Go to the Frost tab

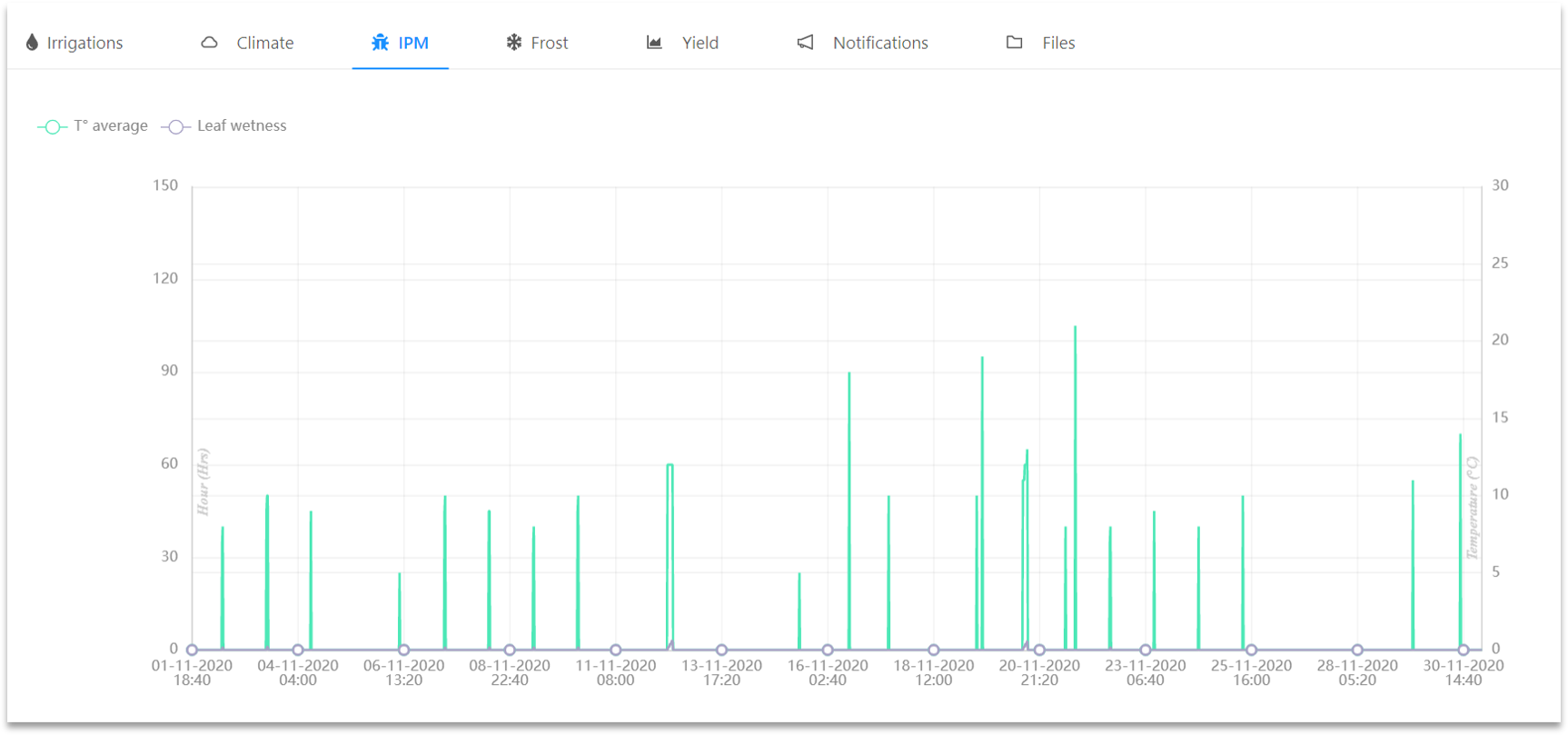click(x=537, y=43)
